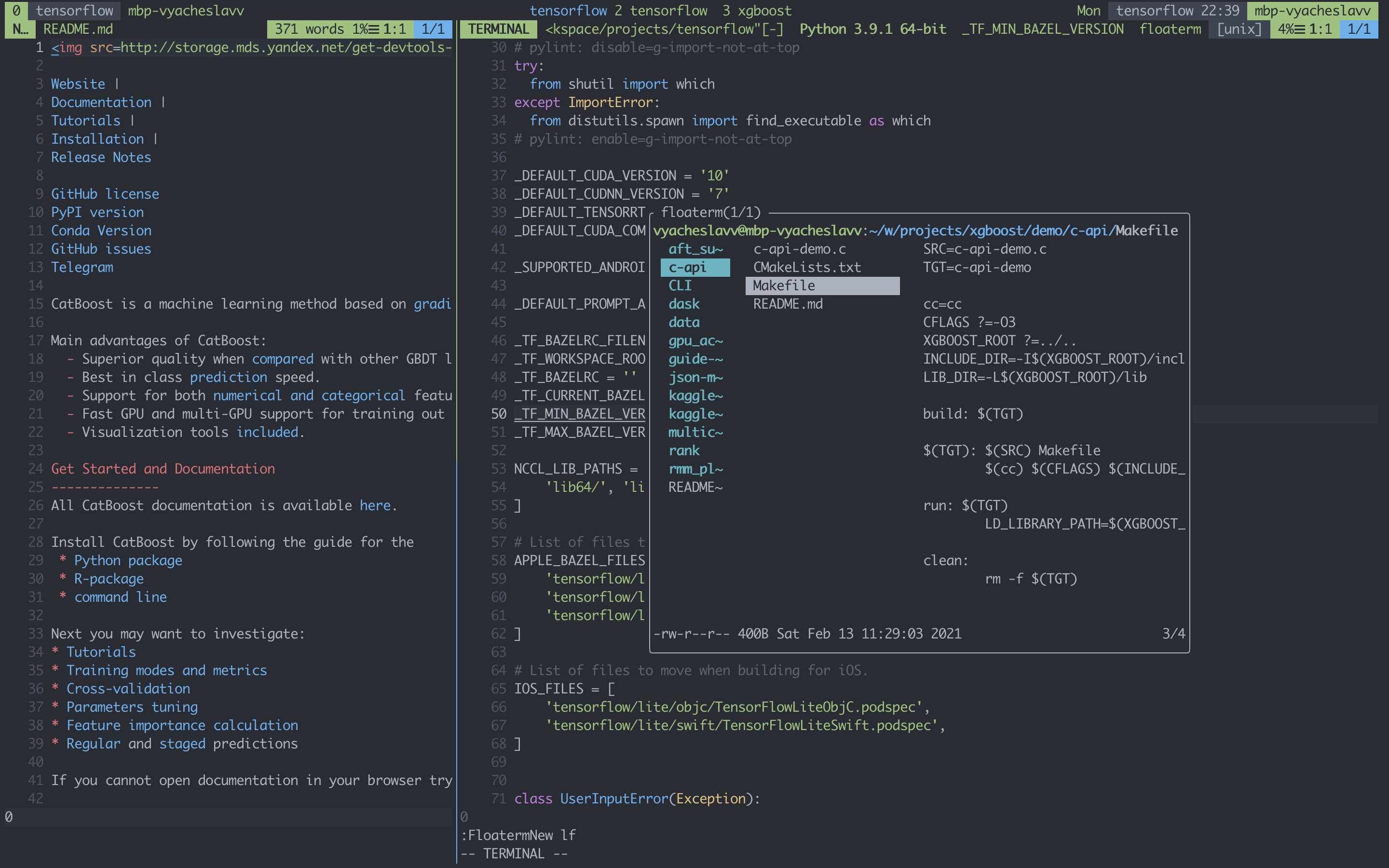Switch to tmux window 3 xgboost
Viewport: 1389px width, 868px height.
pyautogui.click(x=757, y=10)
